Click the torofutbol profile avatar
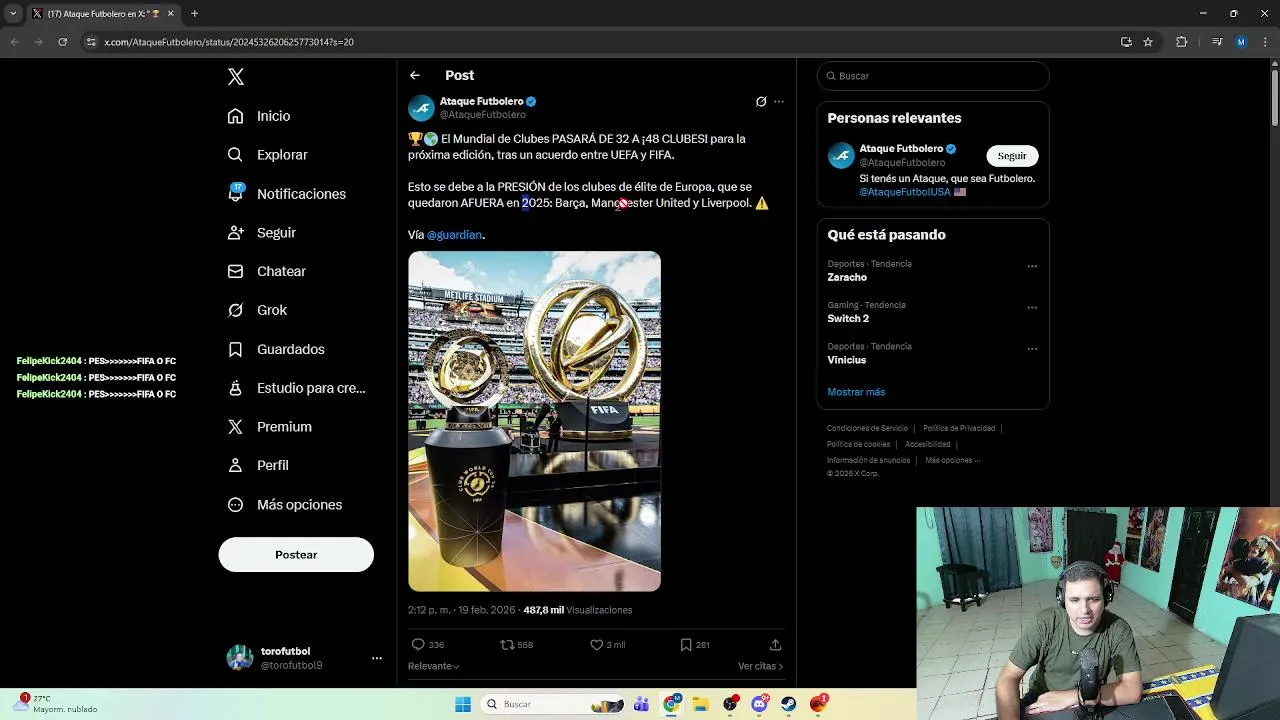1280x720 pixels. [240, 657]
